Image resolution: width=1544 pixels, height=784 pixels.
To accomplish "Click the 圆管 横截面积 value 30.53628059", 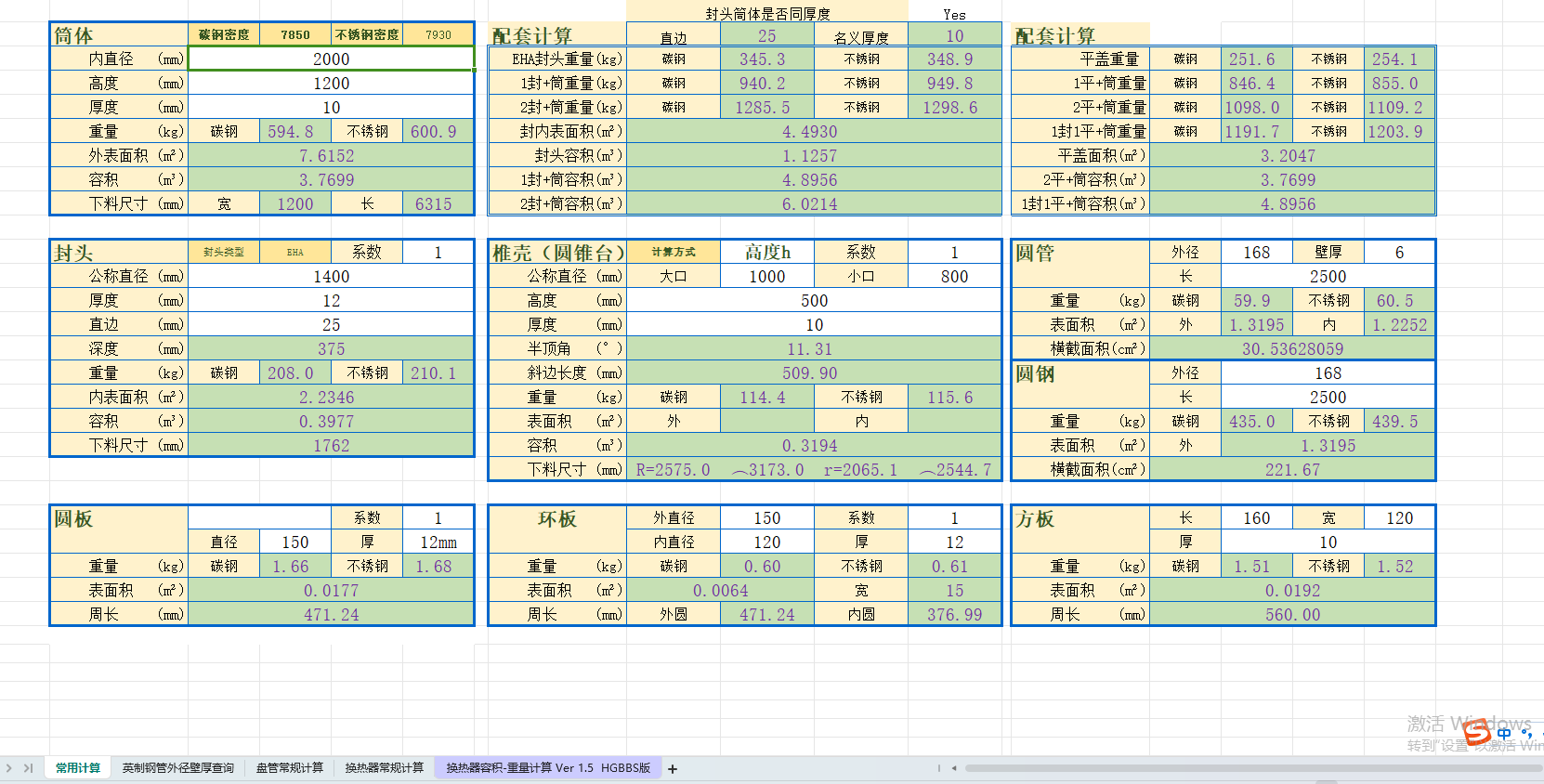I will point(1292,348).
